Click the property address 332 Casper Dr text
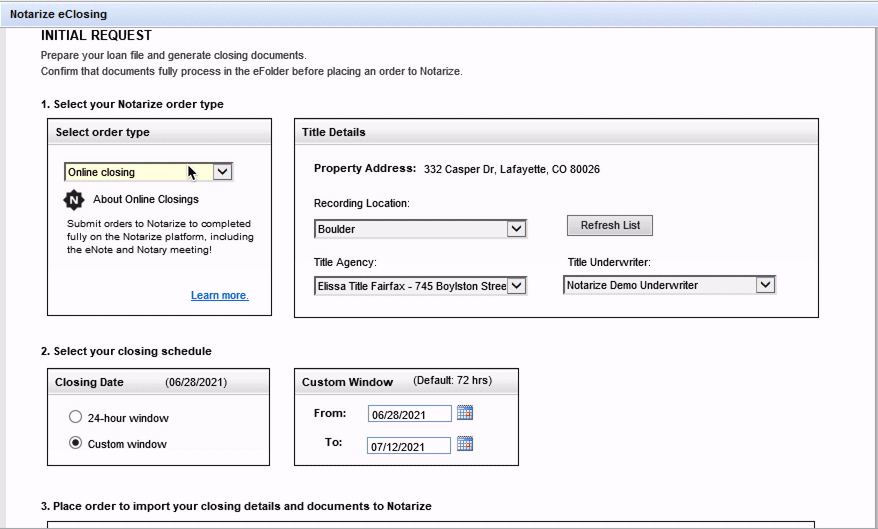The image size is (878, 529). tap(511, 169)
